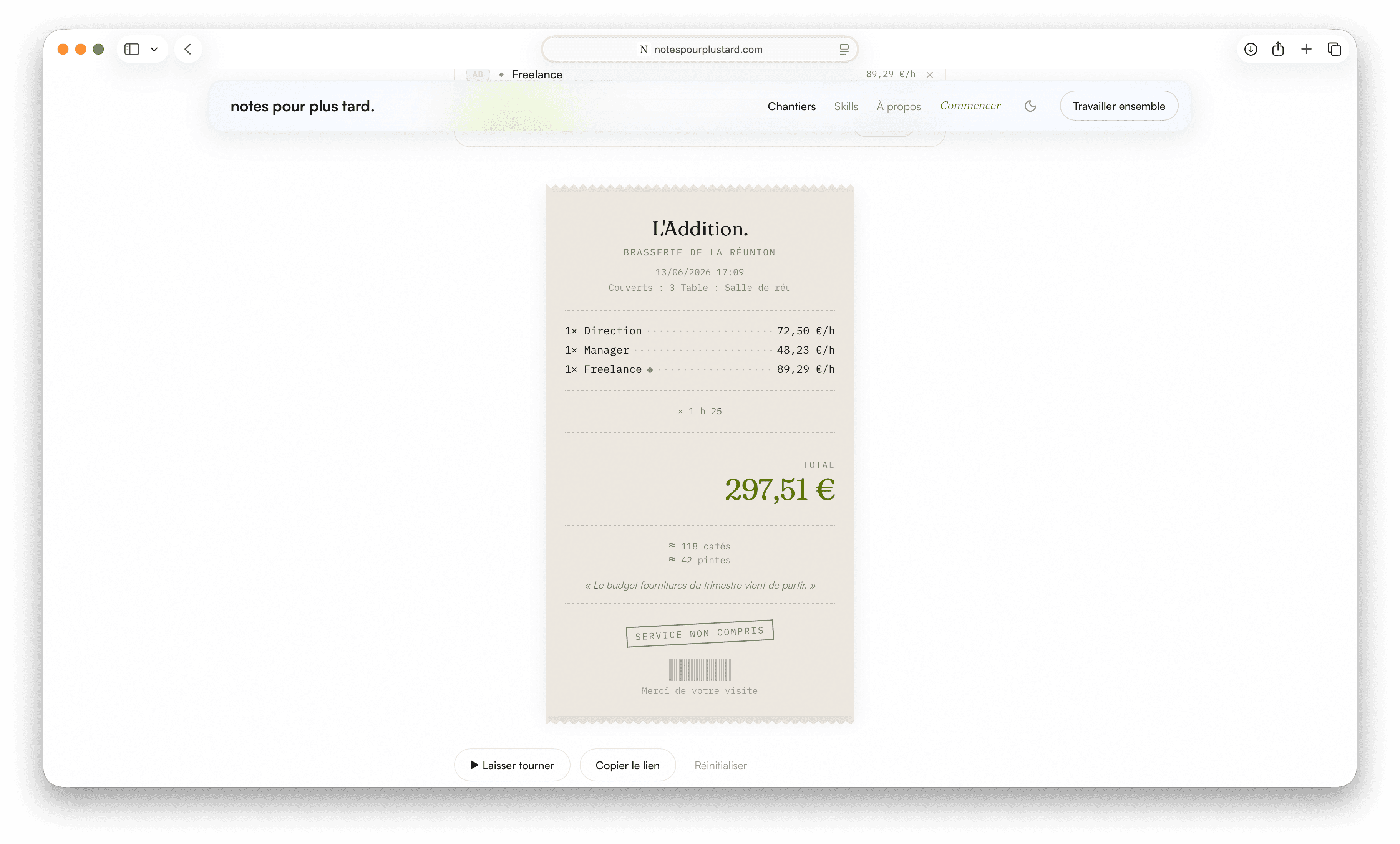Click the 1× Manager receipt line
The width and height of the screenshot is (1400, 844).
click(700, 350)
